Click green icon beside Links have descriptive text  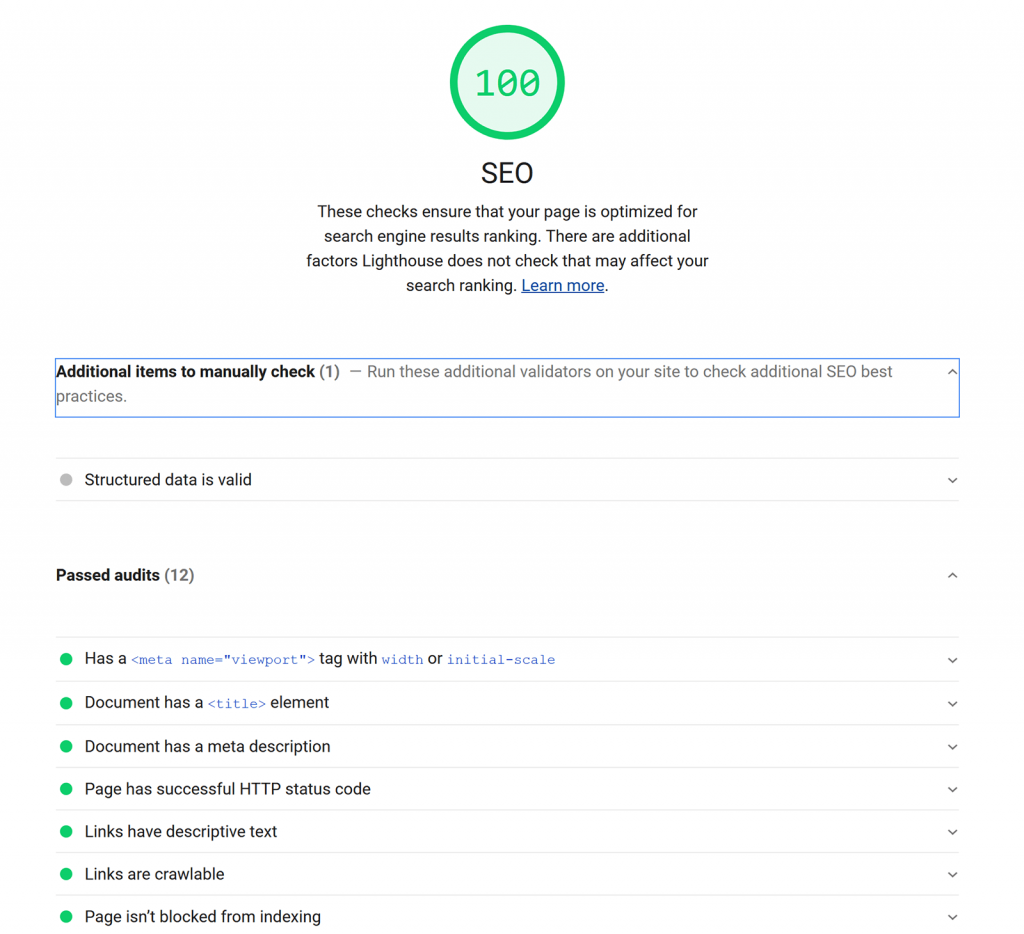tap(66, 831)
